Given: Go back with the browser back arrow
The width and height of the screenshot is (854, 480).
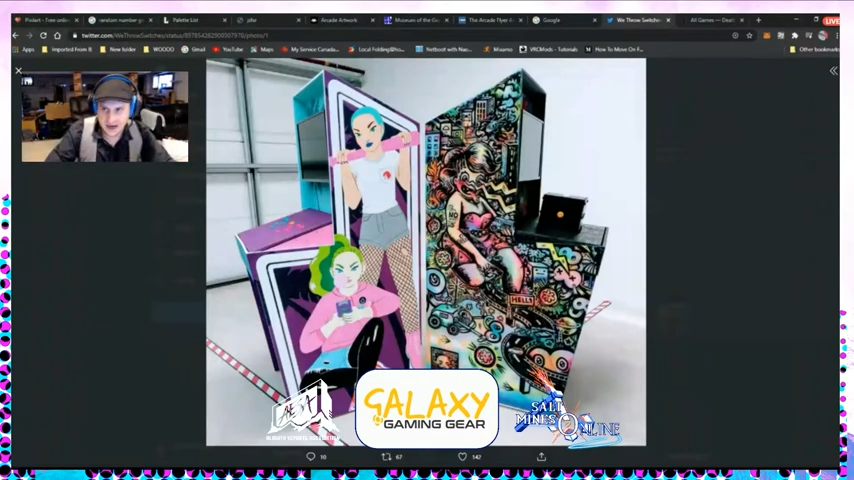Looking at the screenshot, I should click(15, 35).
